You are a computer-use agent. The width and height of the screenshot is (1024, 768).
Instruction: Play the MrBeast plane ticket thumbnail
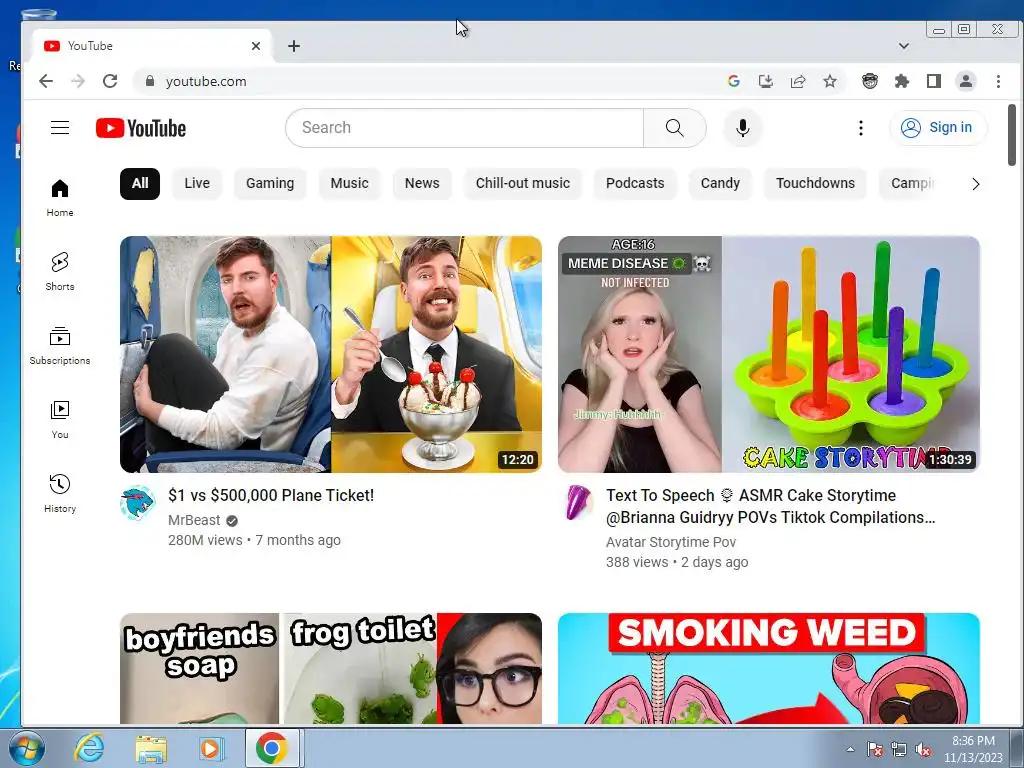[x=330, y=354]
